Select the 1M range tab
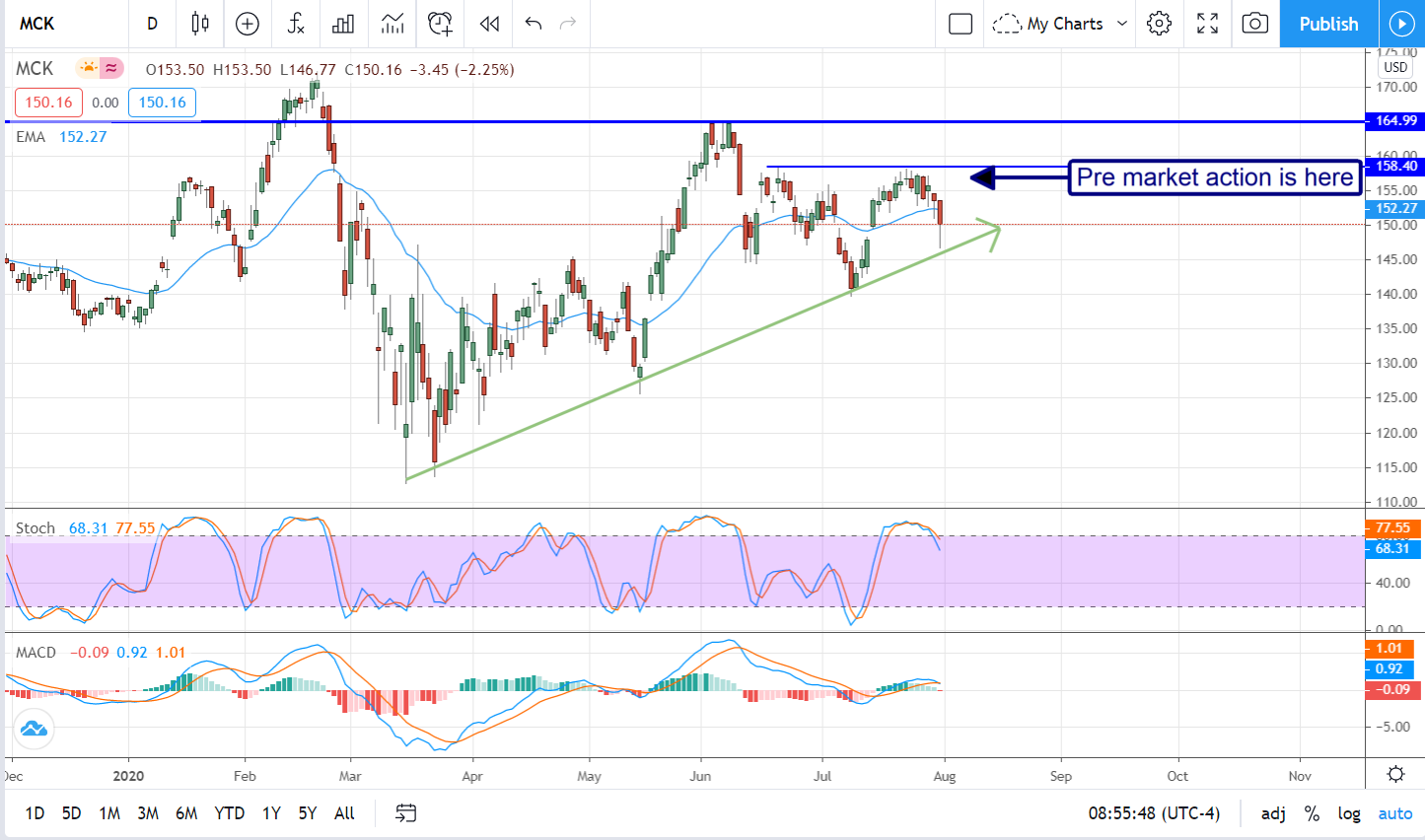Image resolution: width=1425 pixels, height=840 pixels. (109, 813)
